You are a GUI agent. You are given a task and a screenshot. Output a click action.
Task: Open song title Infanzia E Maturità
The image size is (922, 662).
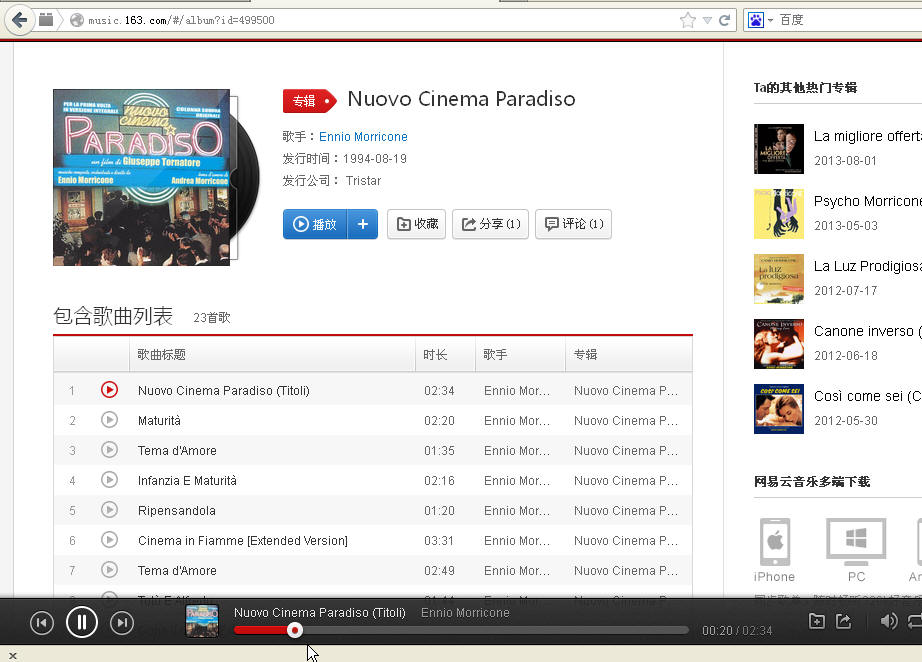tap(187, 481)
